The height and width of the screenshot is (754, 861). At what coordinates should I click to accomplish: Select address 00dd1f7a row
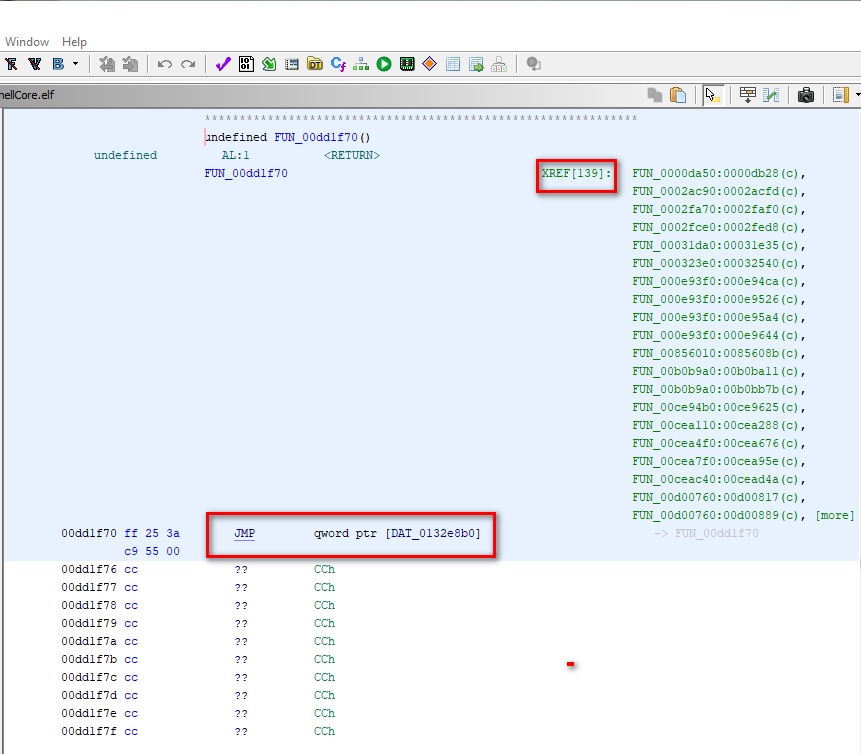89,641
